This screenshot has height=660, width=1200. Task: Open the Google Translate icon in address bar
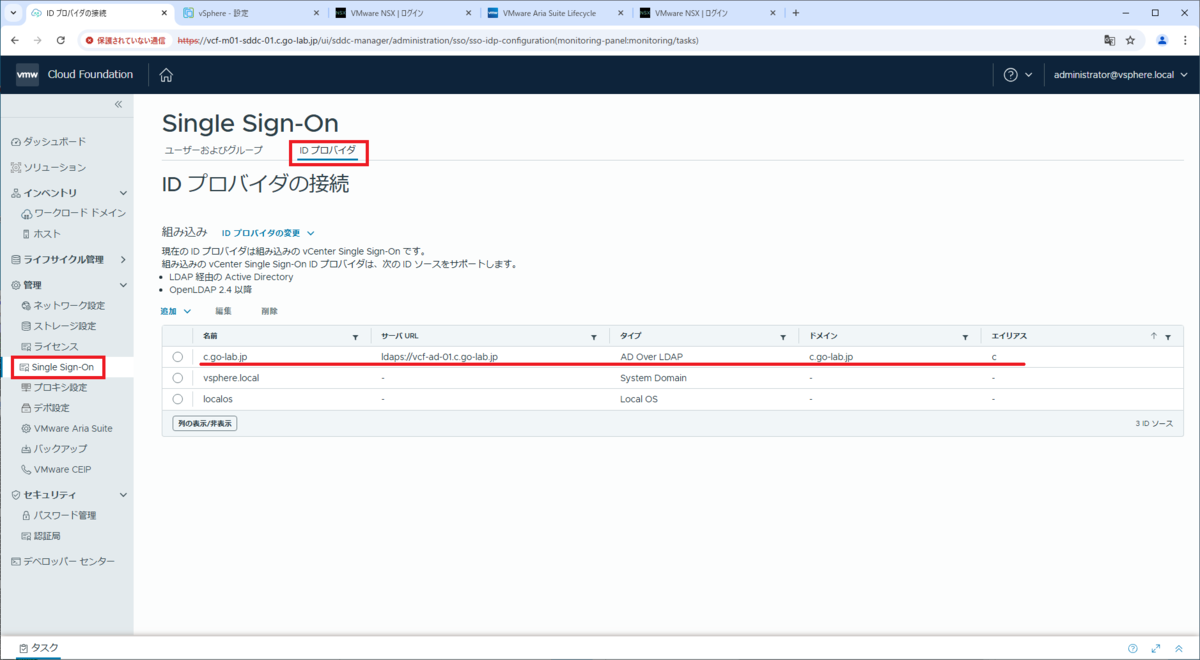click(x=1109, y=40)
